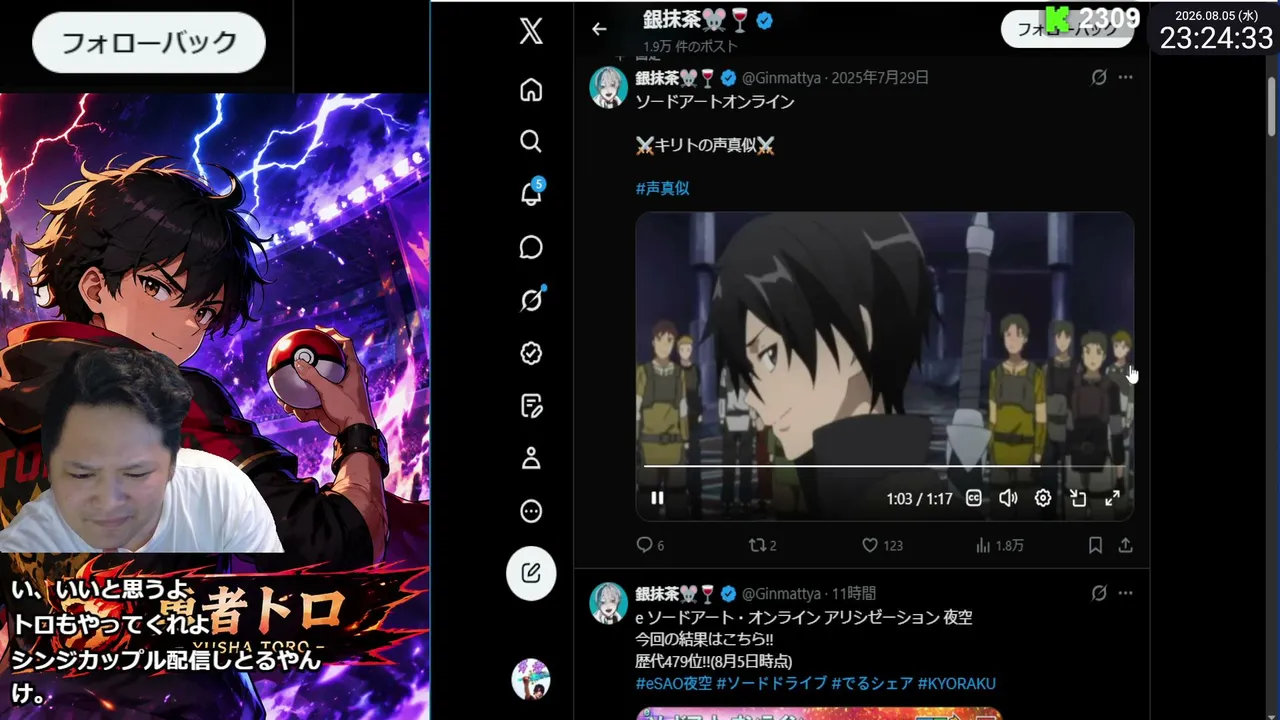Open the X logo home link

tap(531, 31)
